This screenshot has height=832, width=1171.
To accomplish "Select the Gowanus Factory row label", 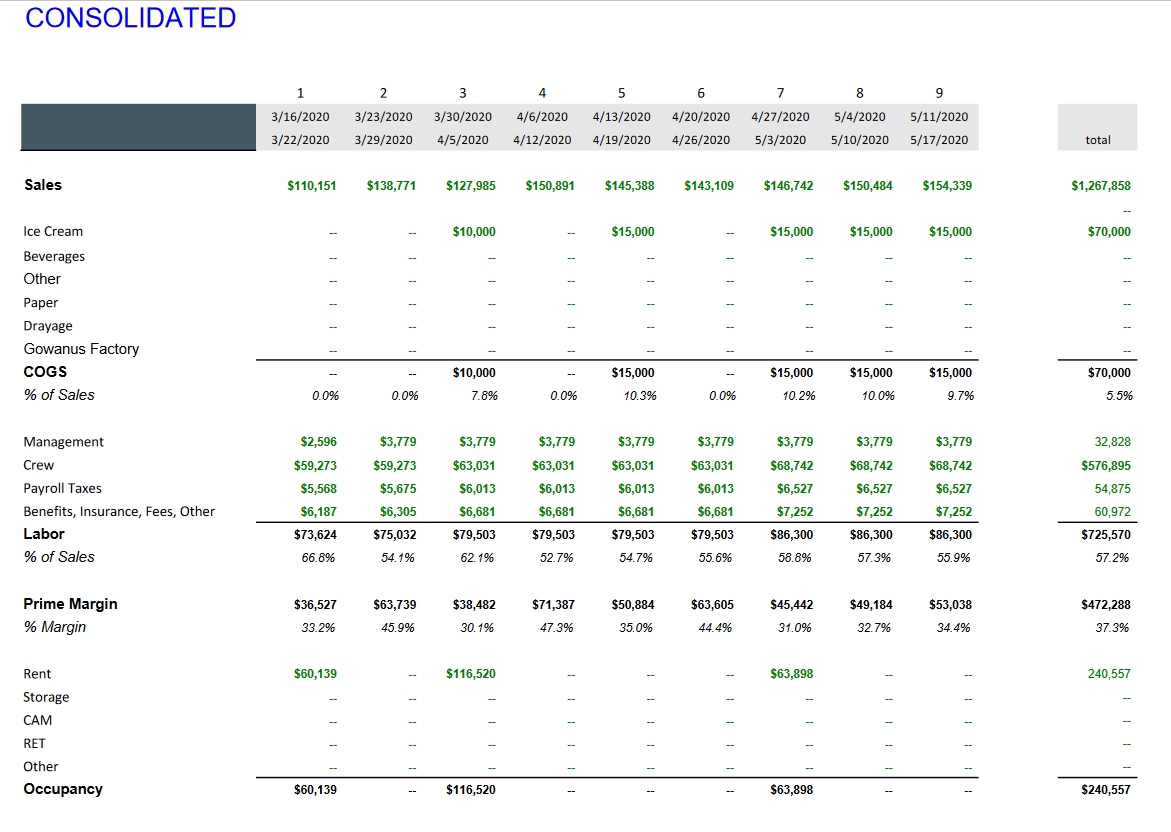I will tap(81, 349).
